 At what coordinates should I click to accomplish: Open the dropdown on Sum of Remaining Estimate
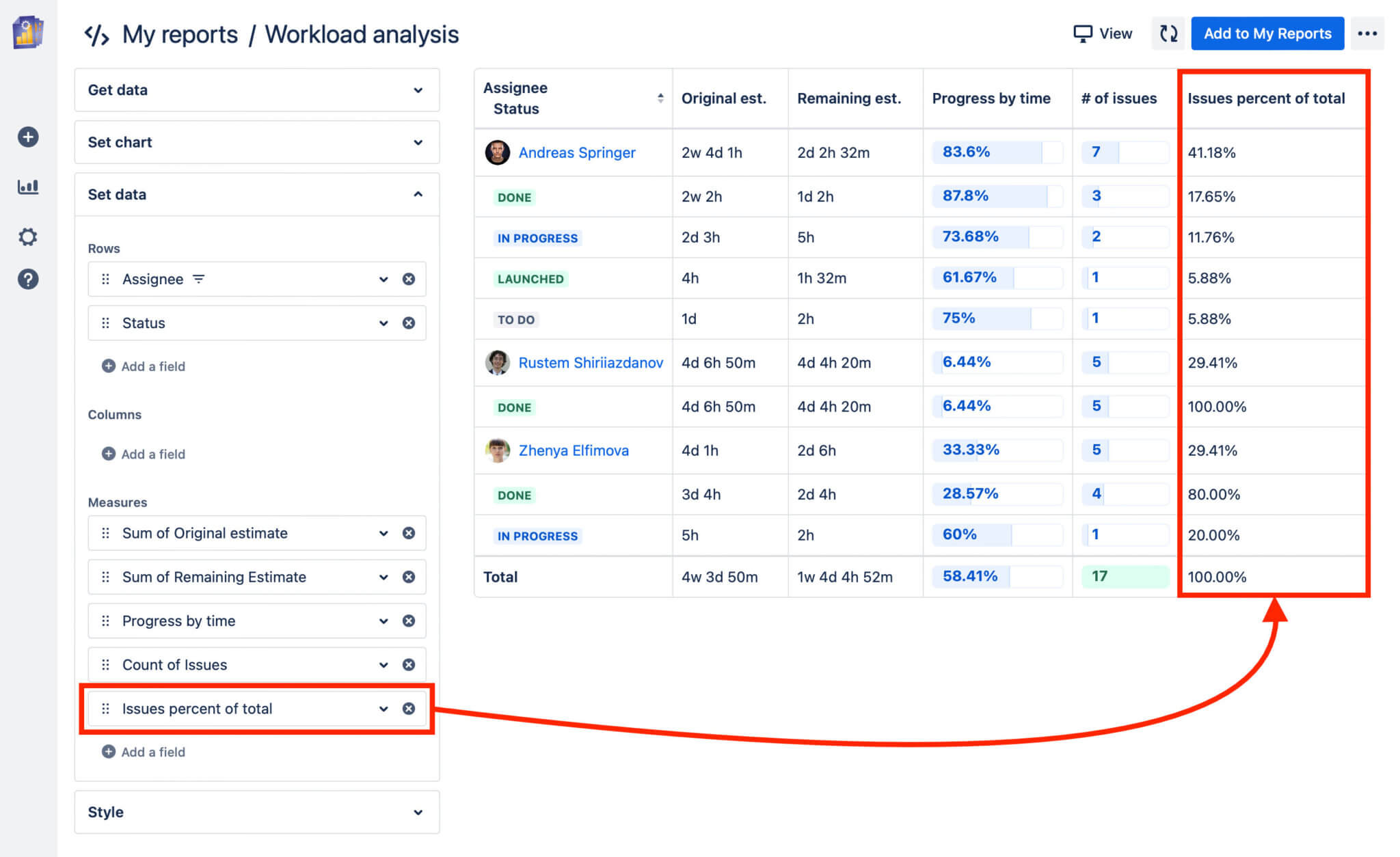click(x=383, y=577)
